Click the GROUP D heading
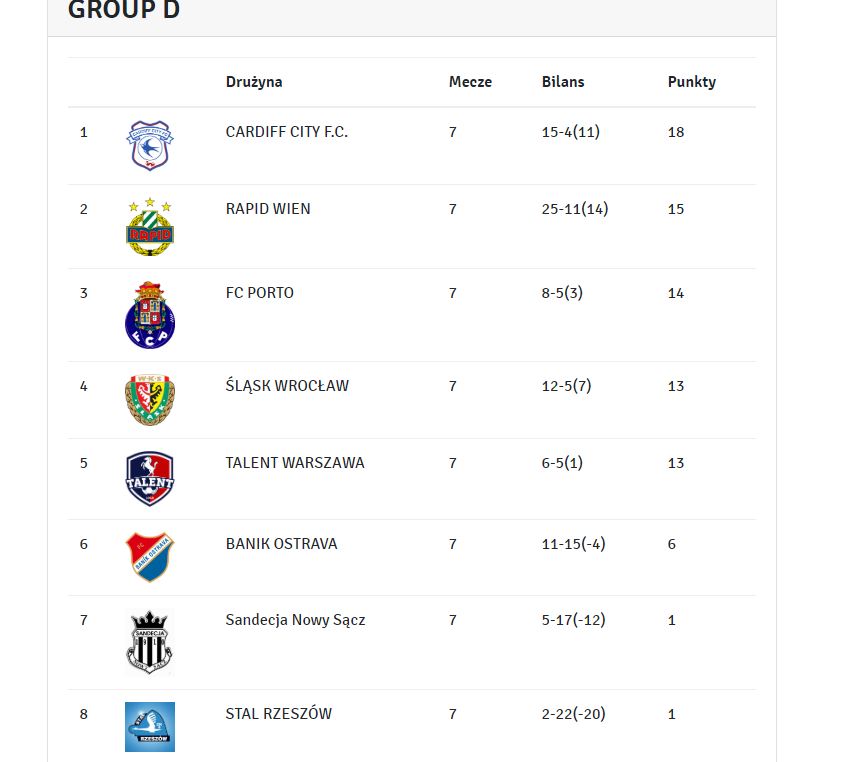The height and width of the screenshot is (762, 861). click(124, 9)
